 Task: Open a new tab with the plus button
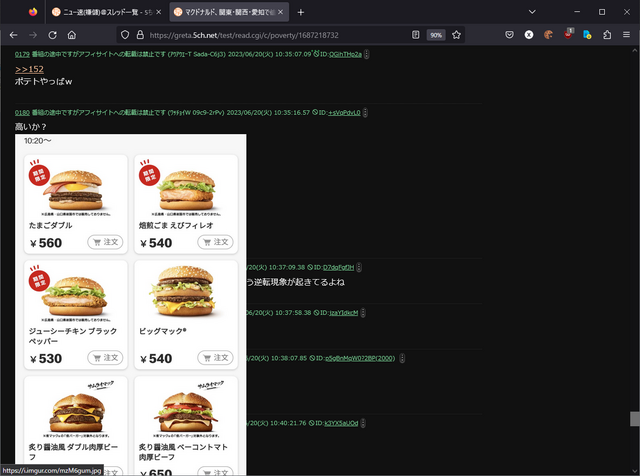301,12
